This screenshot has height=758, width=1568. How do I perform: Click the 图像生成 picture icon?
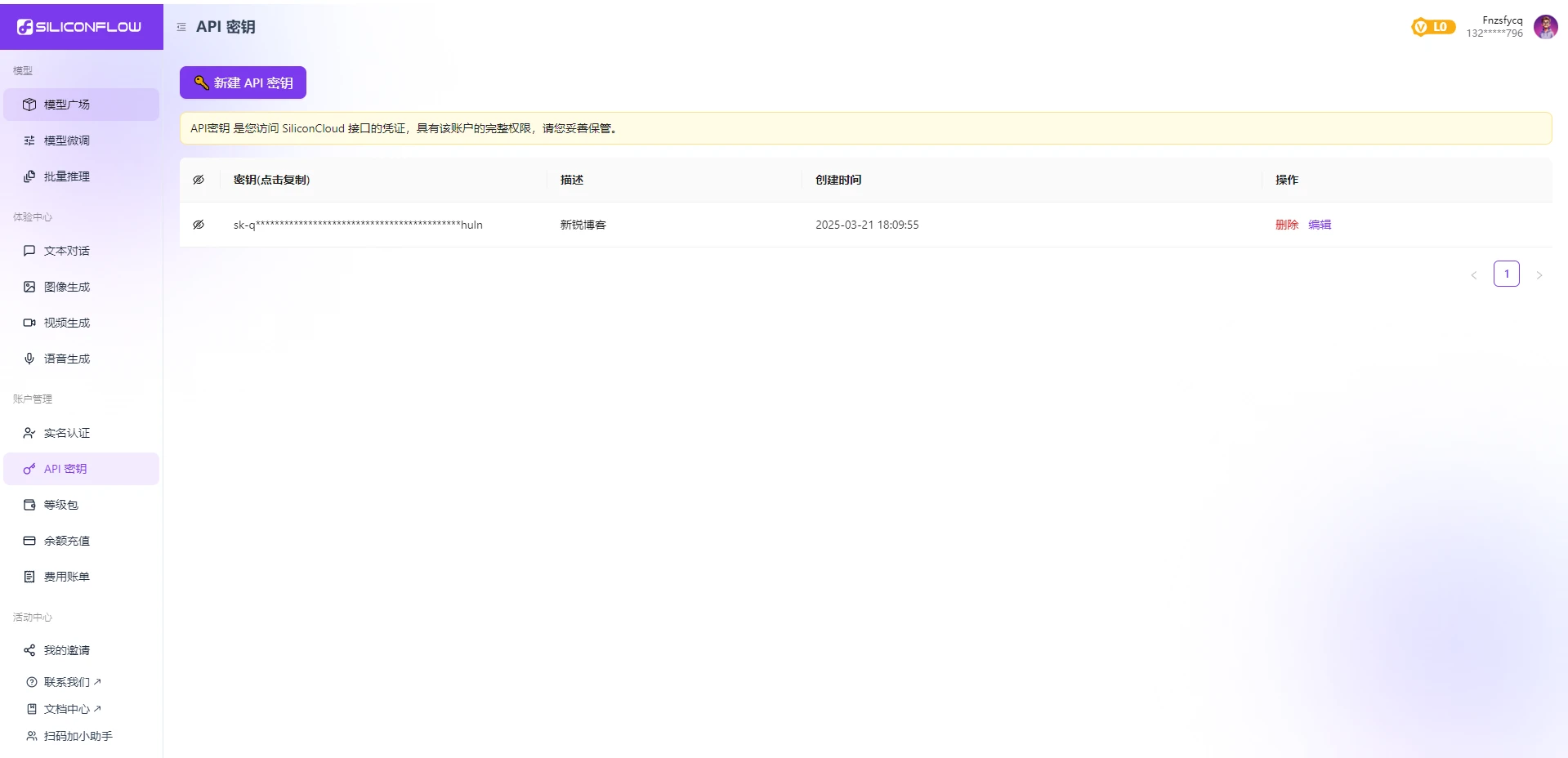[29, 287]
